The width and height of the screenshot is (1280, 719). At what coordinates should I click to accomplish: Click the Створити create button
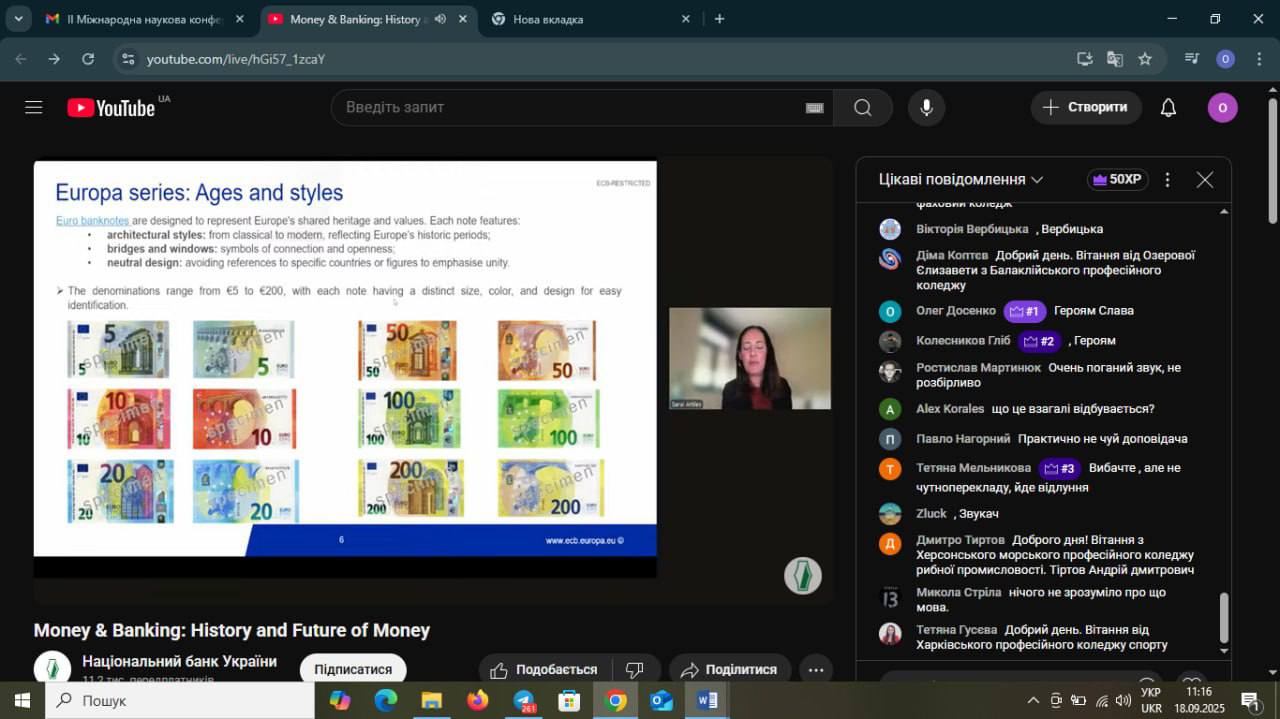(x=1086, y=107)
